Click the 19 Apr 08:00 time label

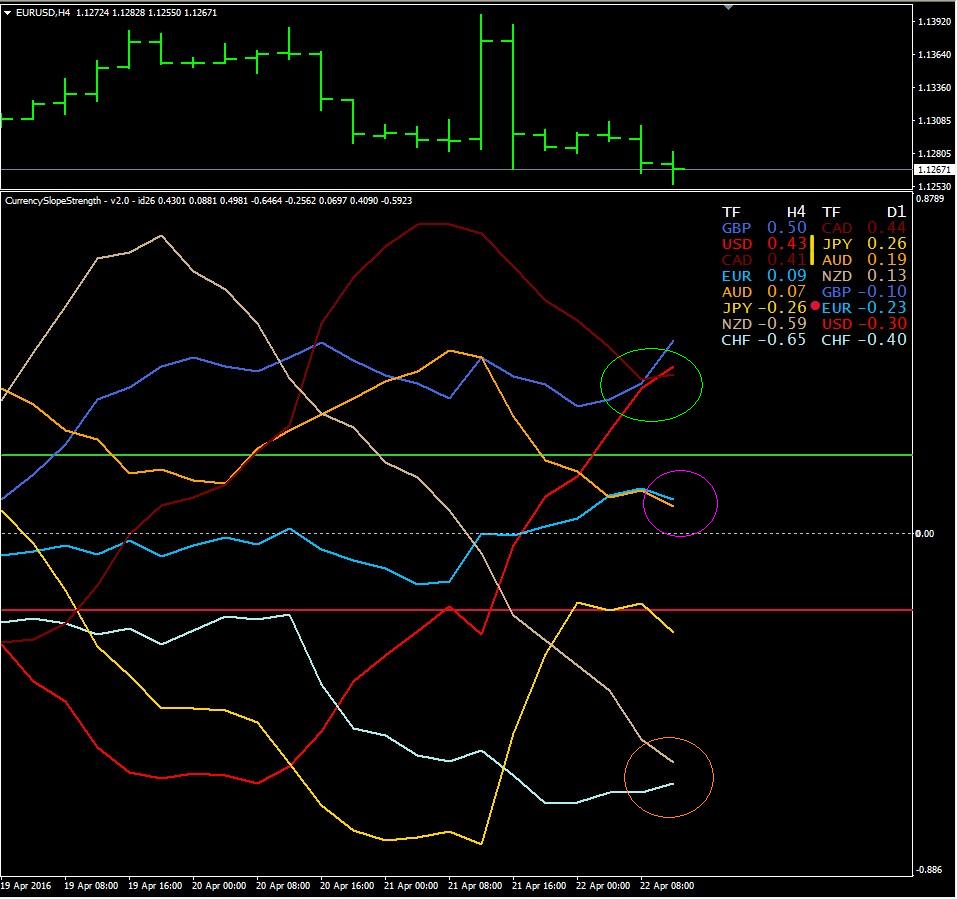[x=91, y=886]
